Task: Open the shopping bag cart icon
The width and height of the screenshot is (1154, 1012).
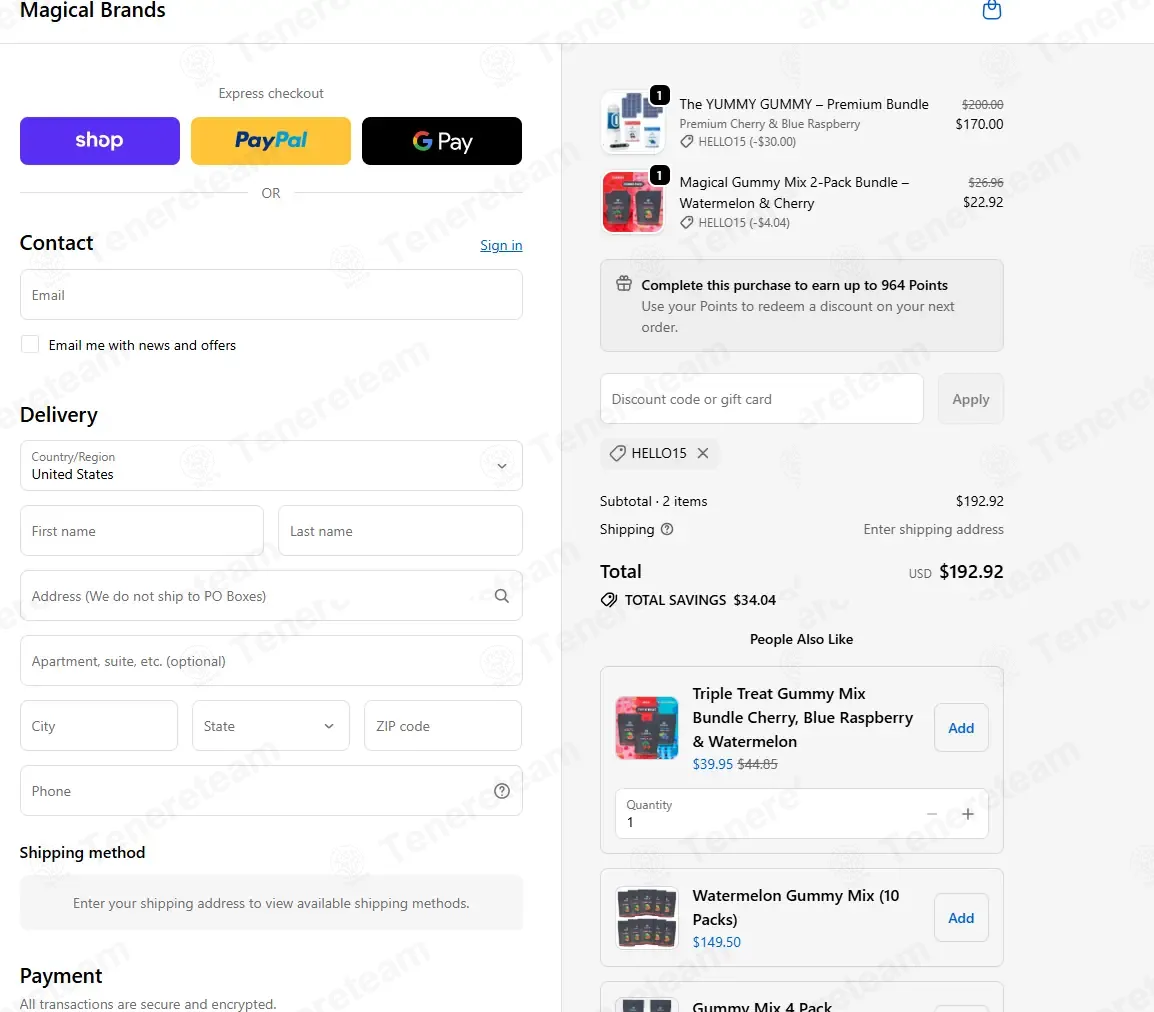Action: (x=991, y=11)
